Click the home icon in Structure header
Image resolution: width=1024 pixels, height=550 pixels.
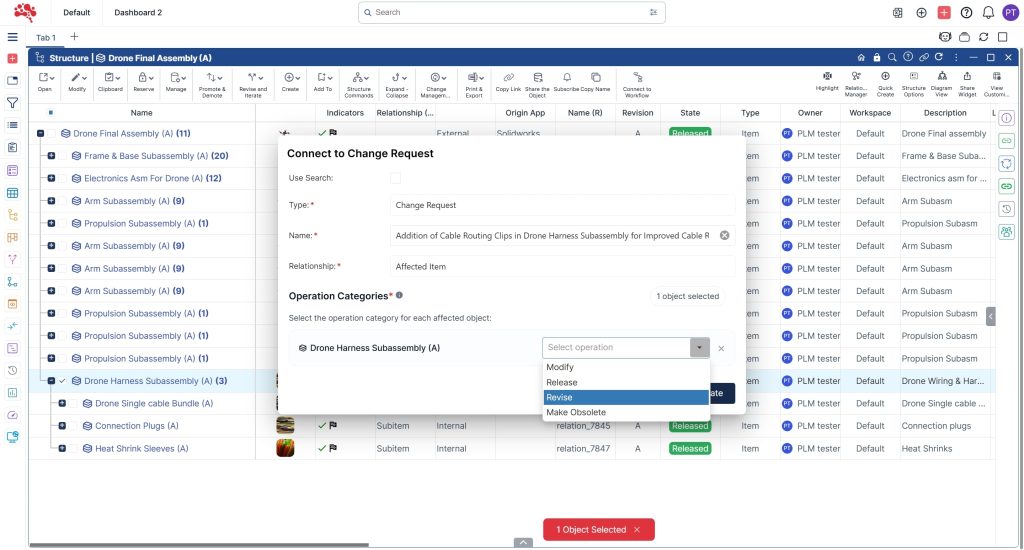(x=861, y=57)
